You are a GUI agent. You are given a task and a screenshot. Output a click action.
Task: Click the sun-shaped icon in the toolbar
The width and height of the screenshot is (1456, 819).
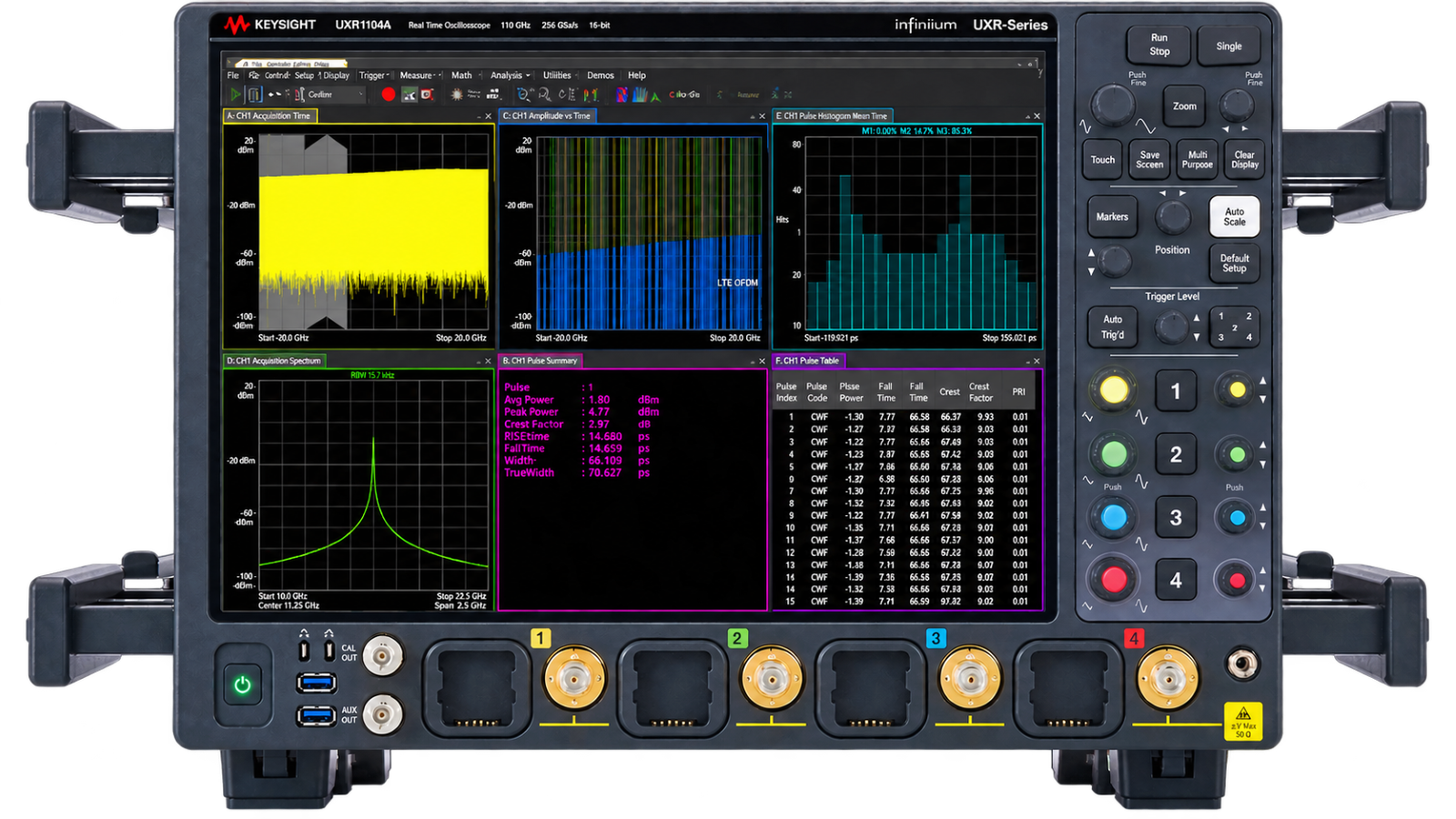pyautogui.click(x=457, y=95)
